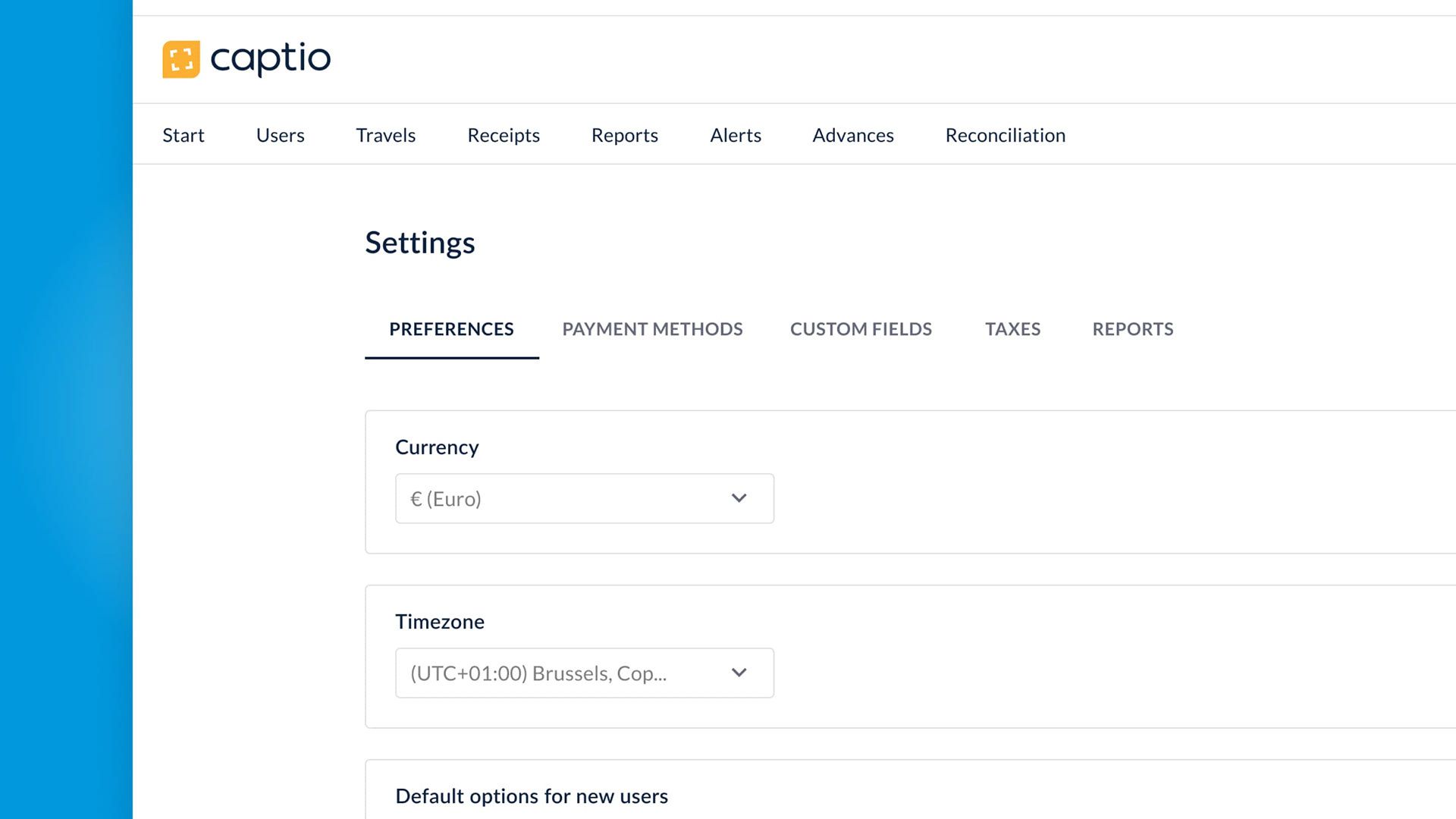The image size is (1456, 819).
Task: Open the Reports navigation item
Action: pyautogui.click(x=625, y=136)
